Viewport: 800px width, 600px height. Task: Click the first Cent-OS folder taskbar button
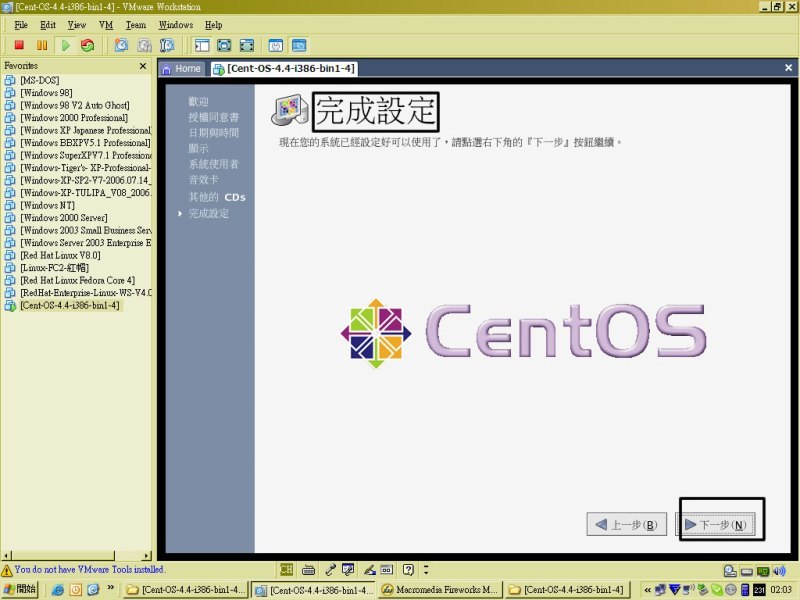coord(186,590)
